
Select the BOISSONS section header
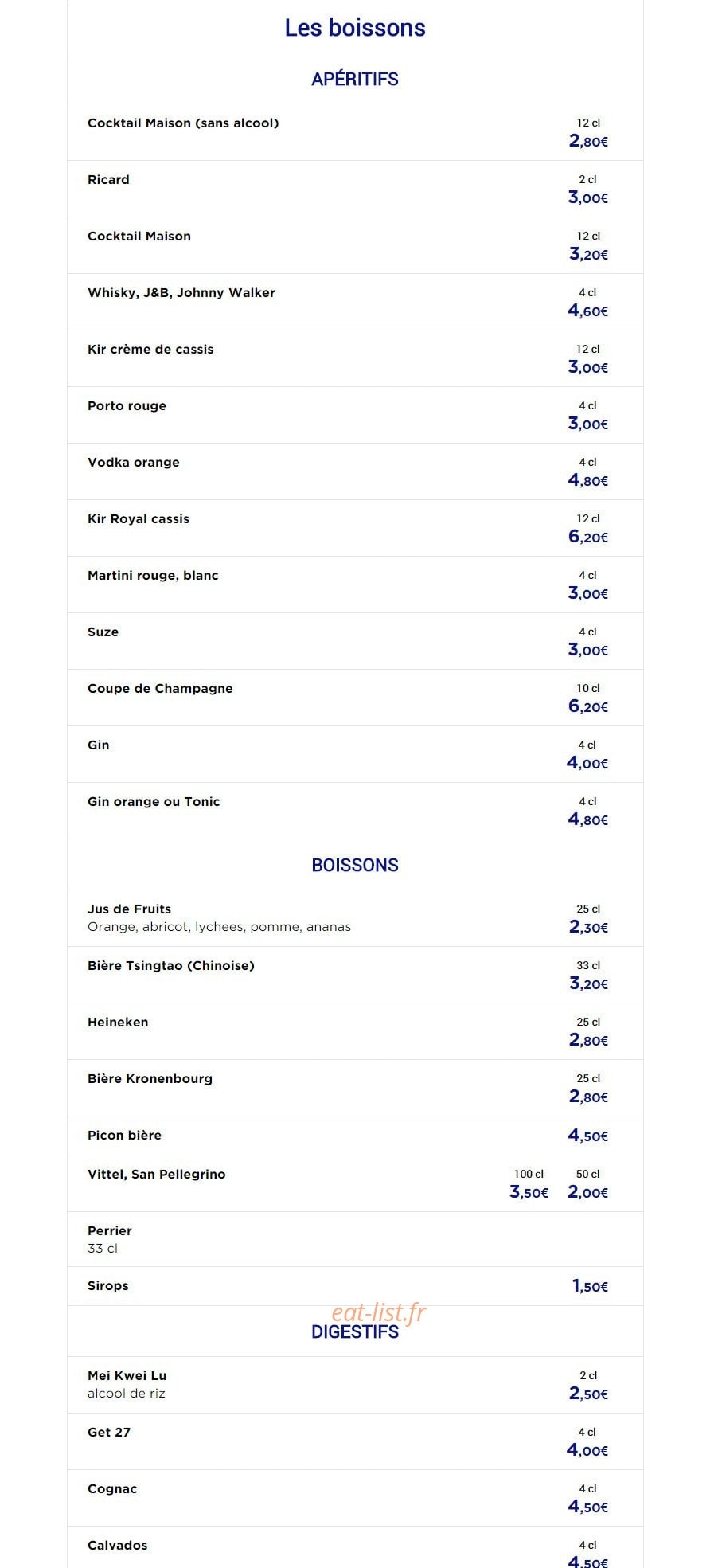(355, 865)
